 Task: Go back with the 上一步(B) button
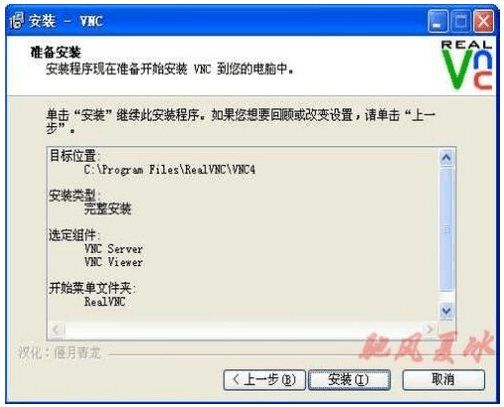(x=264, y=379)
